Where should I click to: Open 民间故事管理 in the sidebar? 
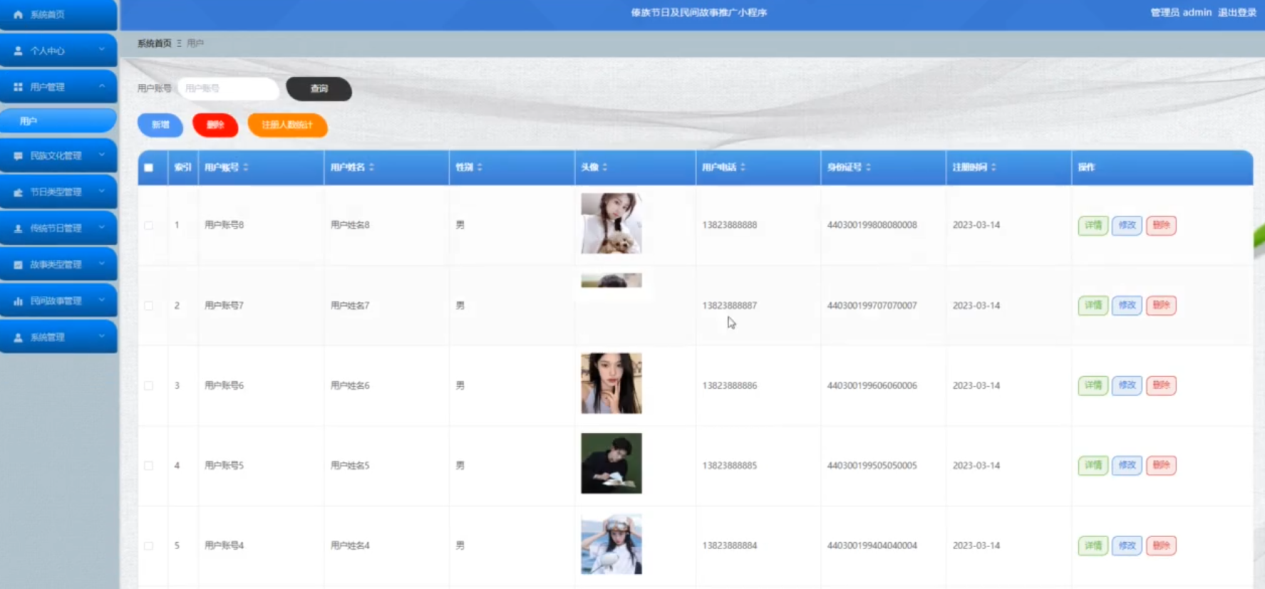[x=59, y=301]
